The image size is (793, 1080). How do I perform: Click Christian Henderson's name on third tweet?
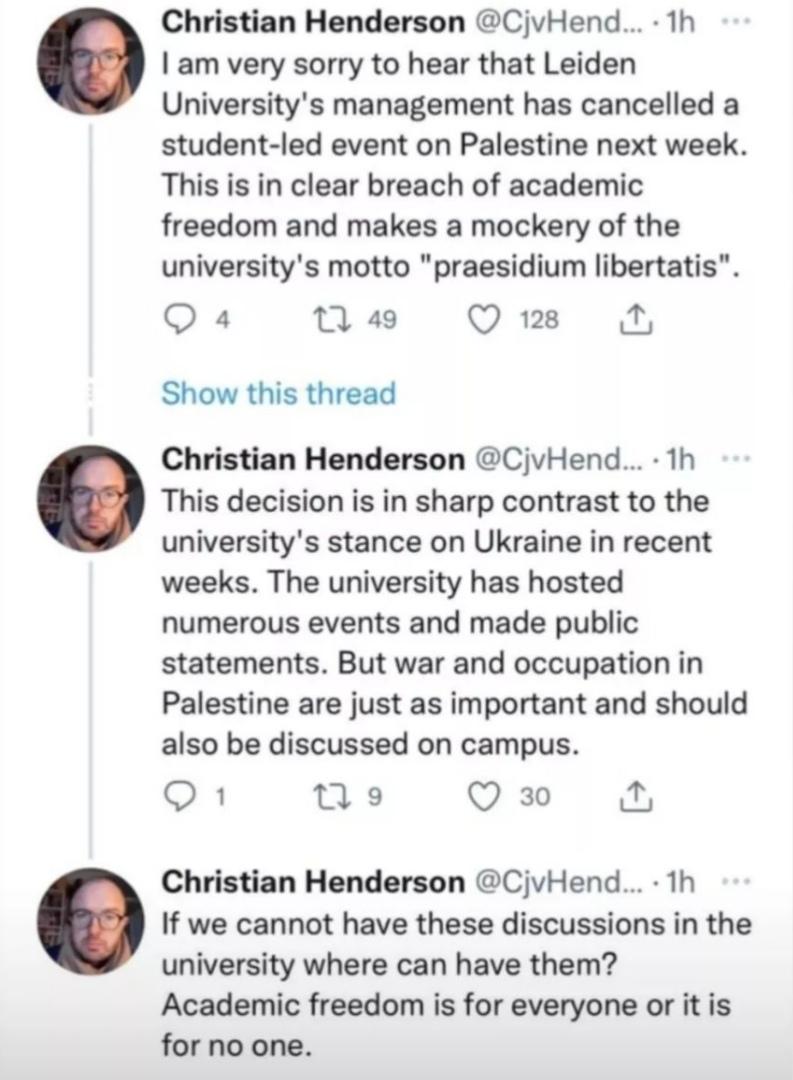pyautogui.click(x=312, y=882)
